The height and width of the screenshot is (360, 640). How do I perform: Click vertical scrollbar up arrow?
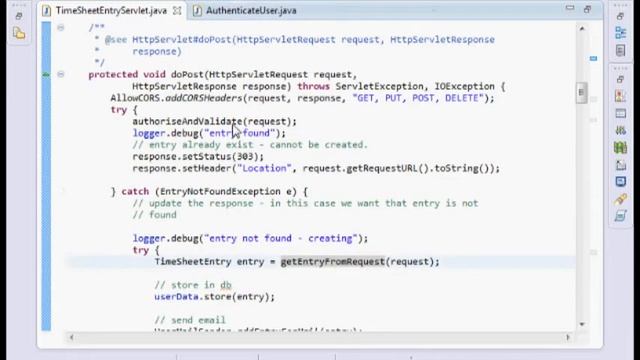[582, 28]
